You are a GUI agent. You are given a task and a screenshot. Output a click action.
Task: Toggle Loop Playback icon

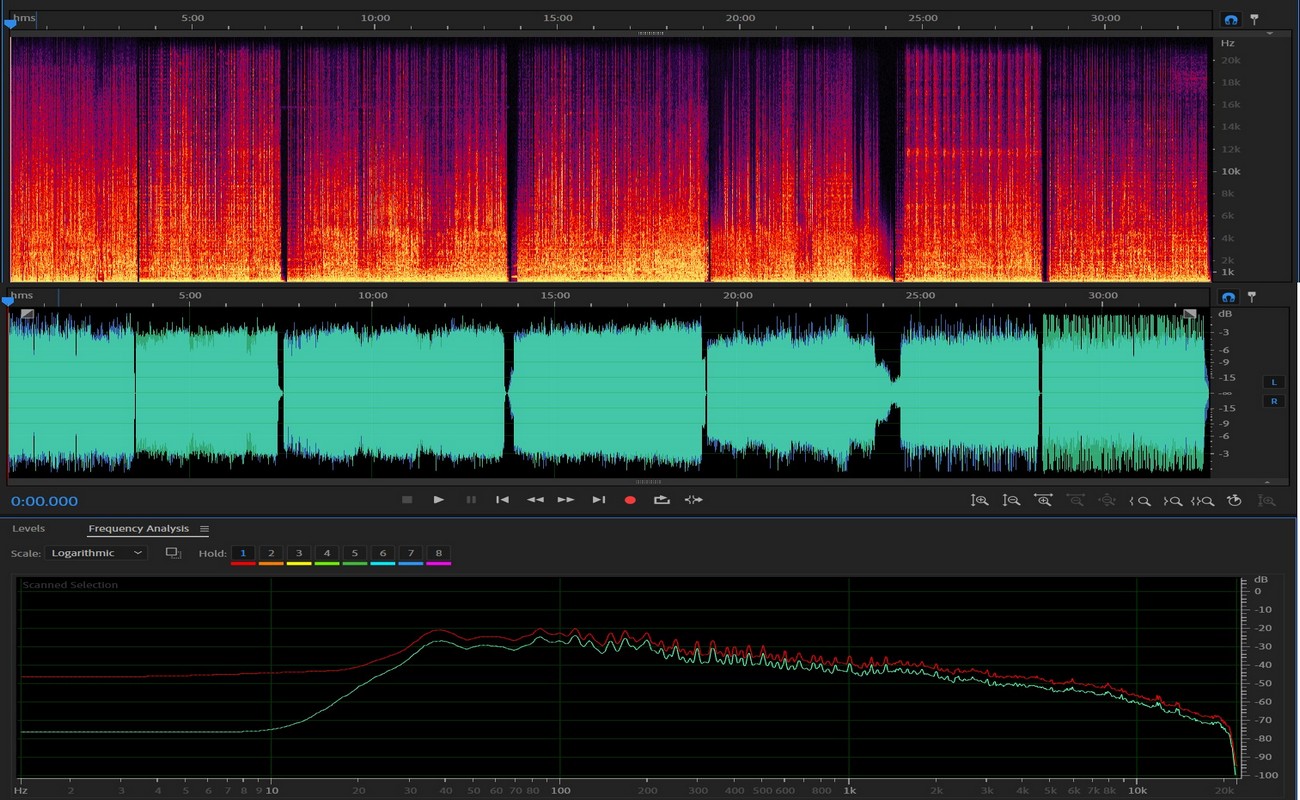(661, 500)
